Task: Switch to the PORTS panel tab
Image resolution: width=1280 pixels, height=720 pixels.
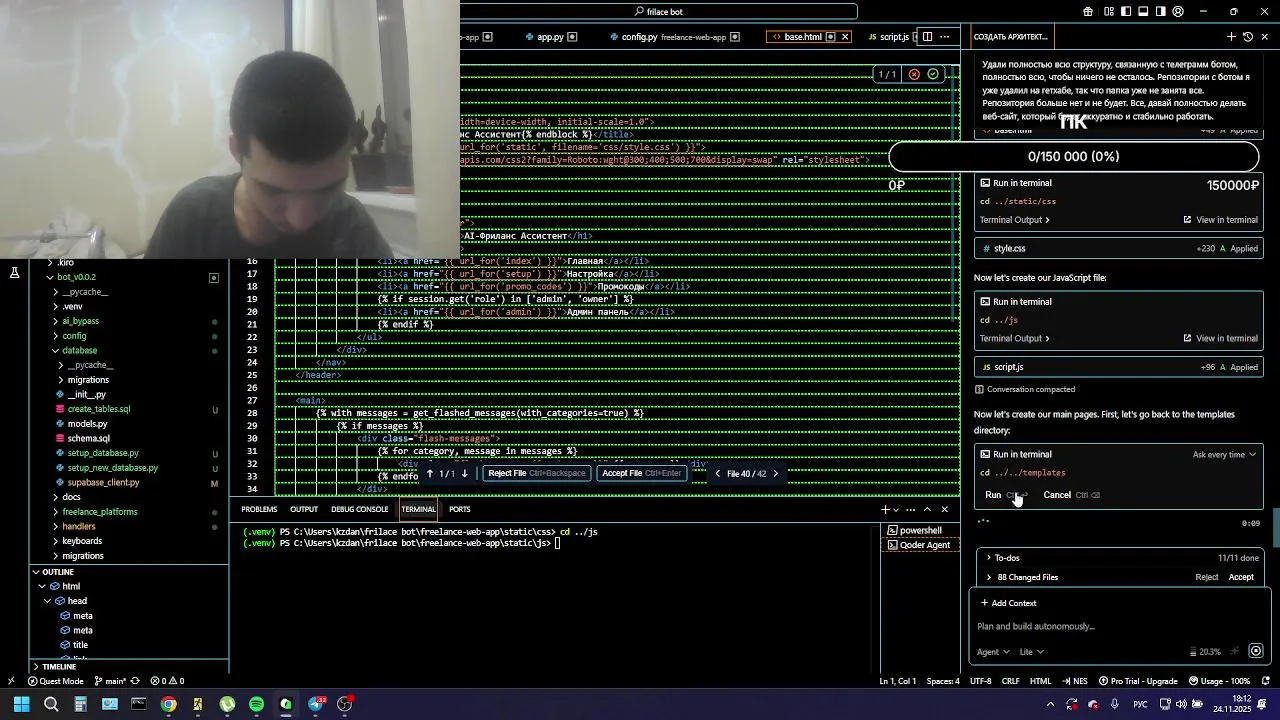Action: click(x=459, y=510)
